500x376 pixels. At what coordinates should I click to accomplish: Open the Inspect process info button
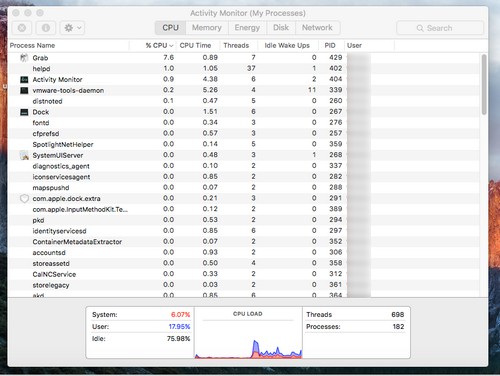(46, 28)
